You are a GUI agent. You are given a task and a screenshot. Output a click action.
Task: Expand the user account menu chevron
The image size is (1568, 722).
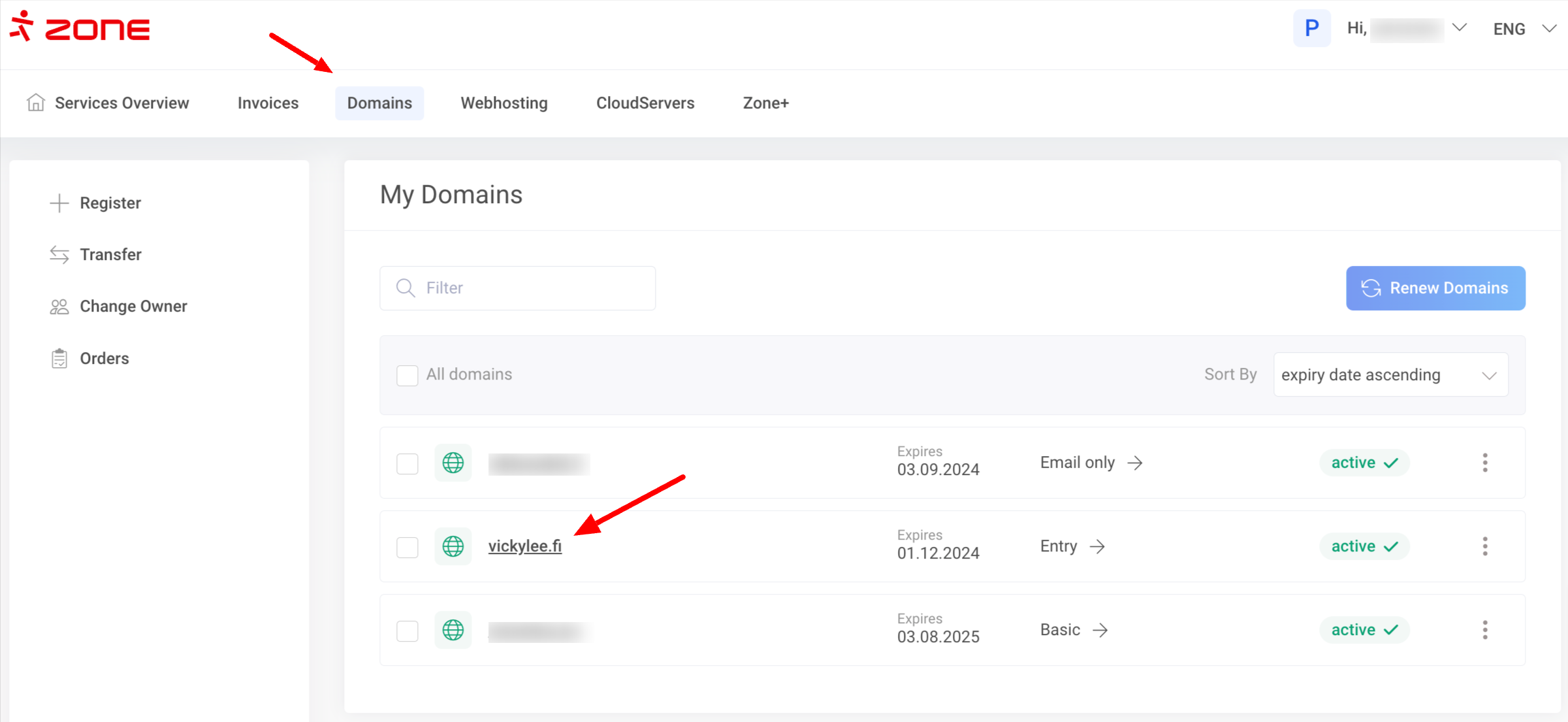[1460, 28]
